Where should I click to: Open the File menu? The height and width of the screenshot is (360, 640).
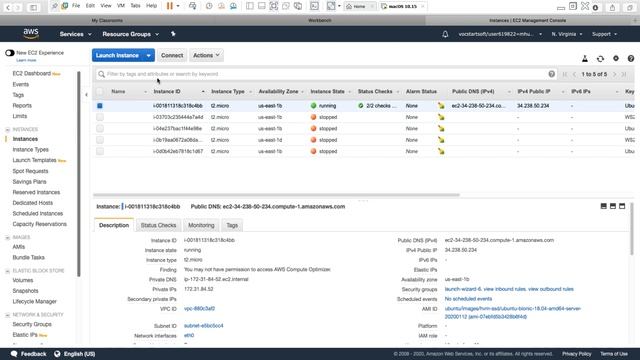click(76, 6)
